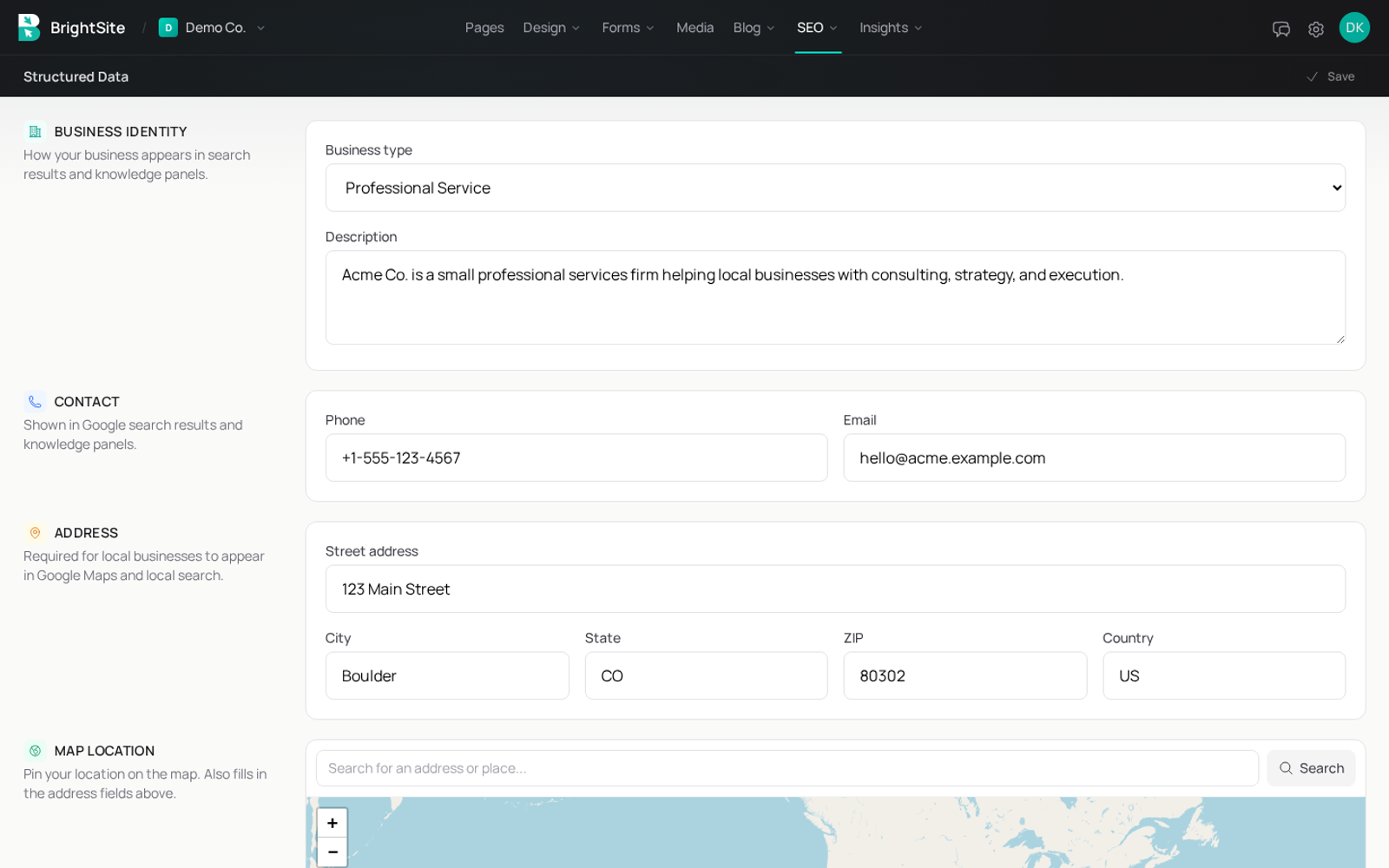
Task: Click the Street address field
Action: 835,589
